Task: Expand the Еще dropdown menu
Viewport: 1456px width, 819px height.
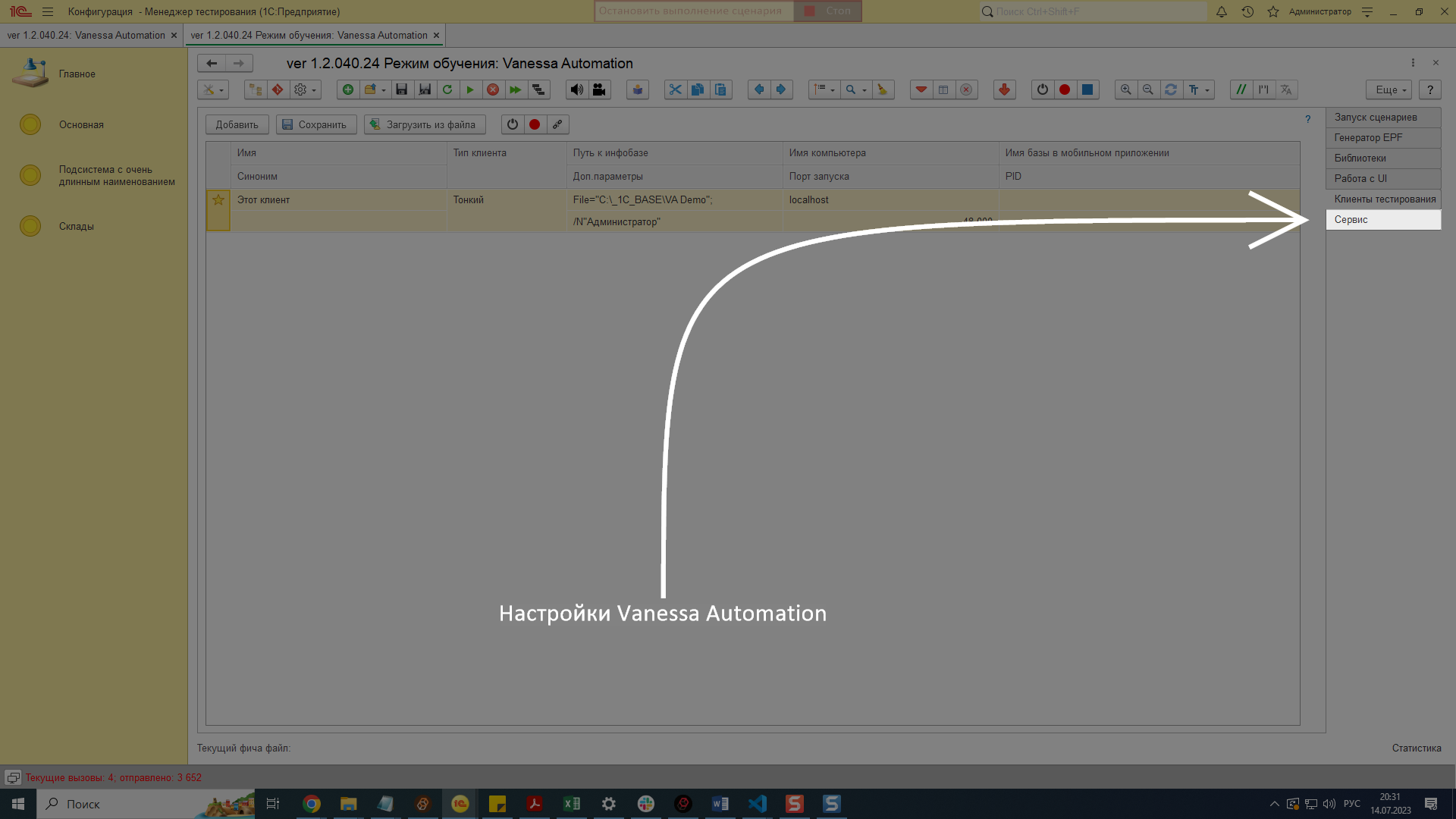Action: (1389, 89)
